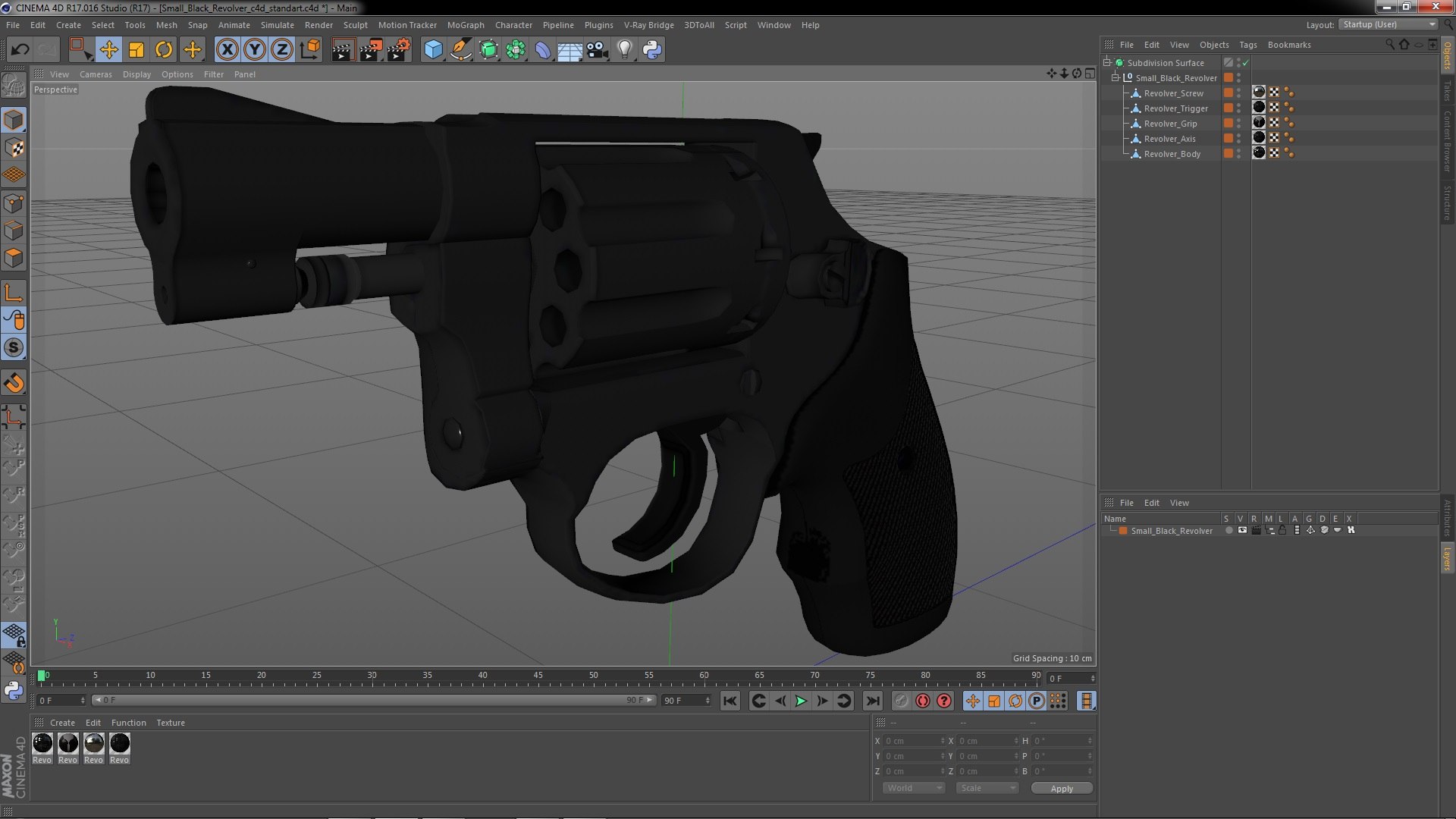Click Small_Black_Revolver layer color swatch
Viewport: 1456px width, 819px height.
(x=1123, y=531)
